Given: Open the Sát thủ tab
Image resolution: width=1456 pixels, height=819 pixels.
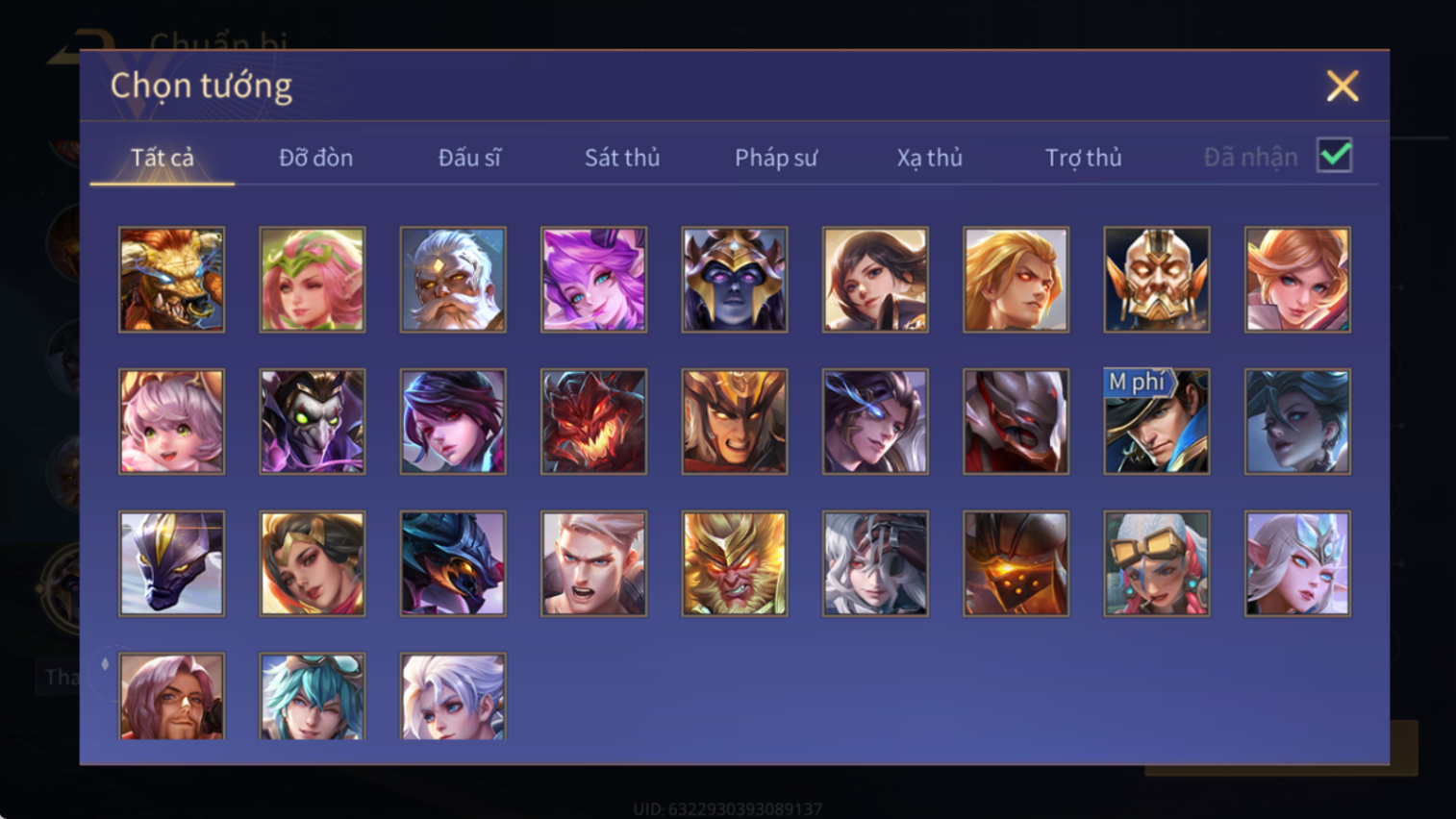Looking at the screenshot, I should tap(622, 158).
